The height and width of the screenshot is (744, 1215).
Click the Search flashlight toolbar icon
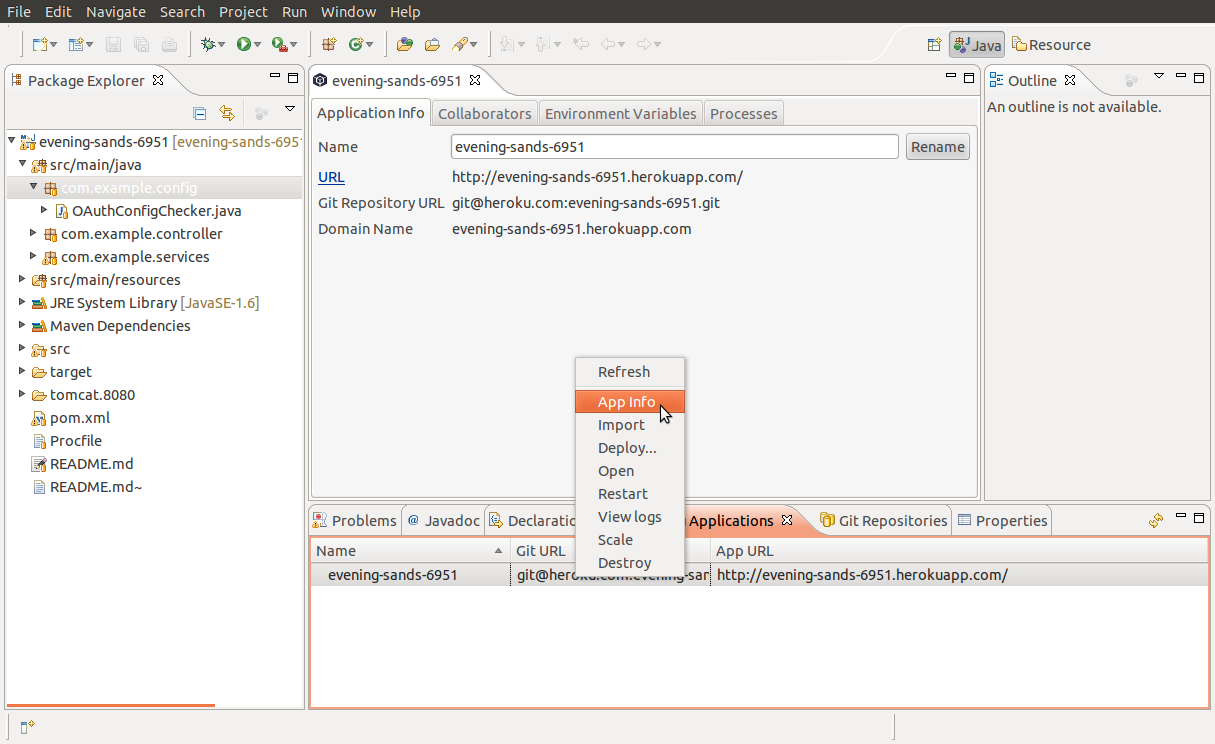tap(460, 44)
